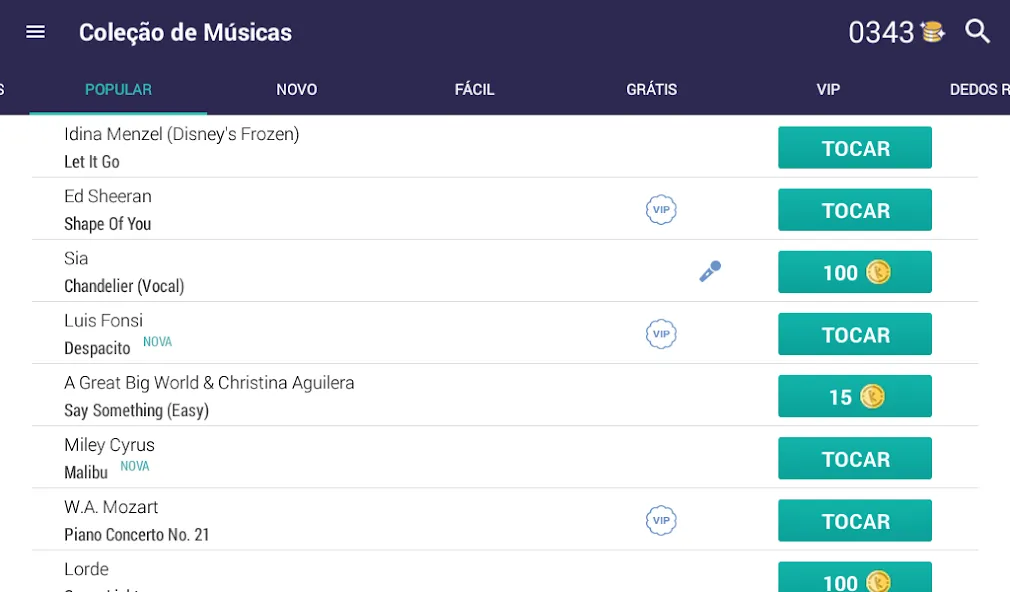Play Despacito with TOCAR button
1010x592 pixels.
point(855,334)
